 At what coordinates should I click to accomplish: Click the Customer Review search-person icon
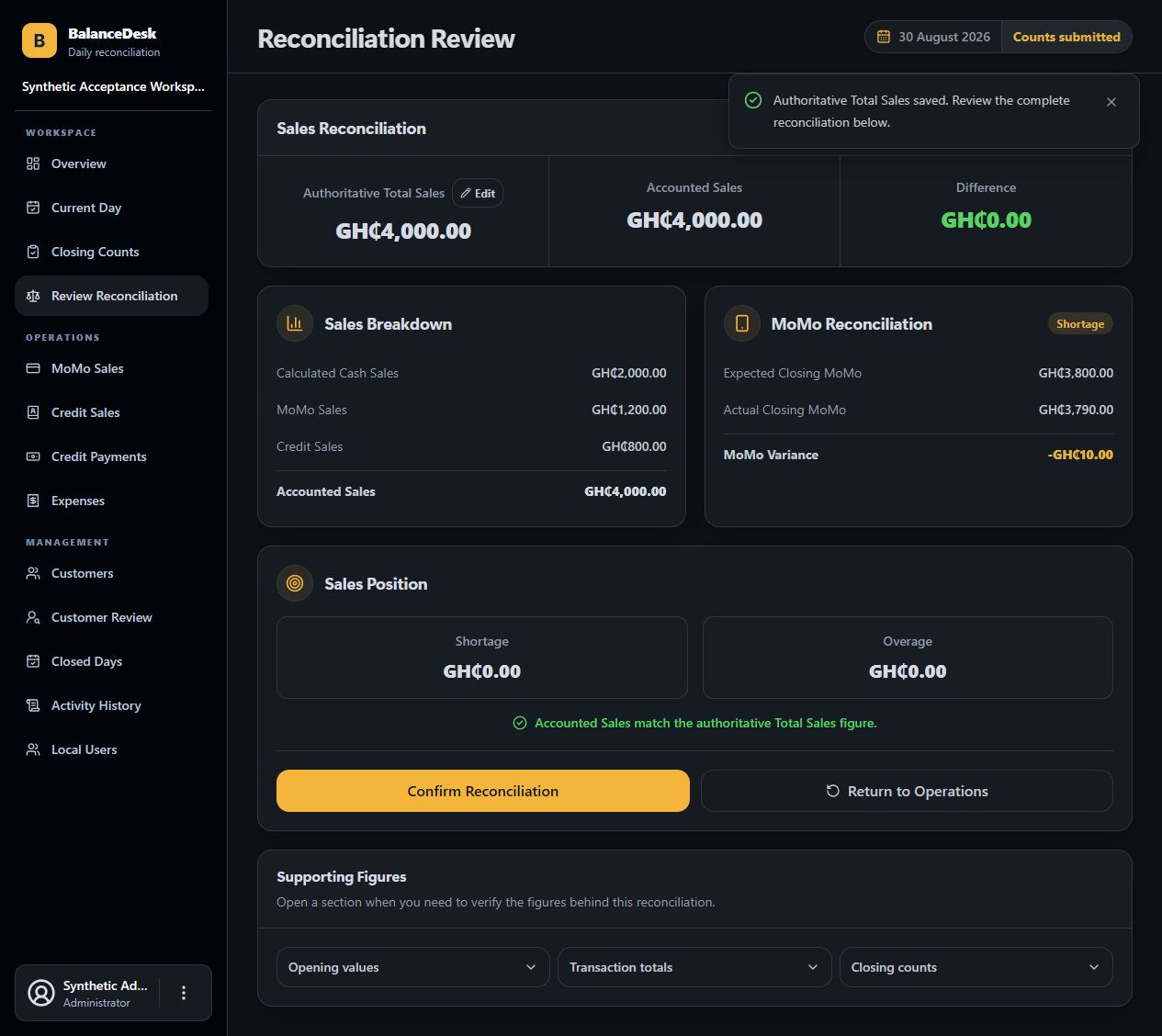[x=33, y=617]
